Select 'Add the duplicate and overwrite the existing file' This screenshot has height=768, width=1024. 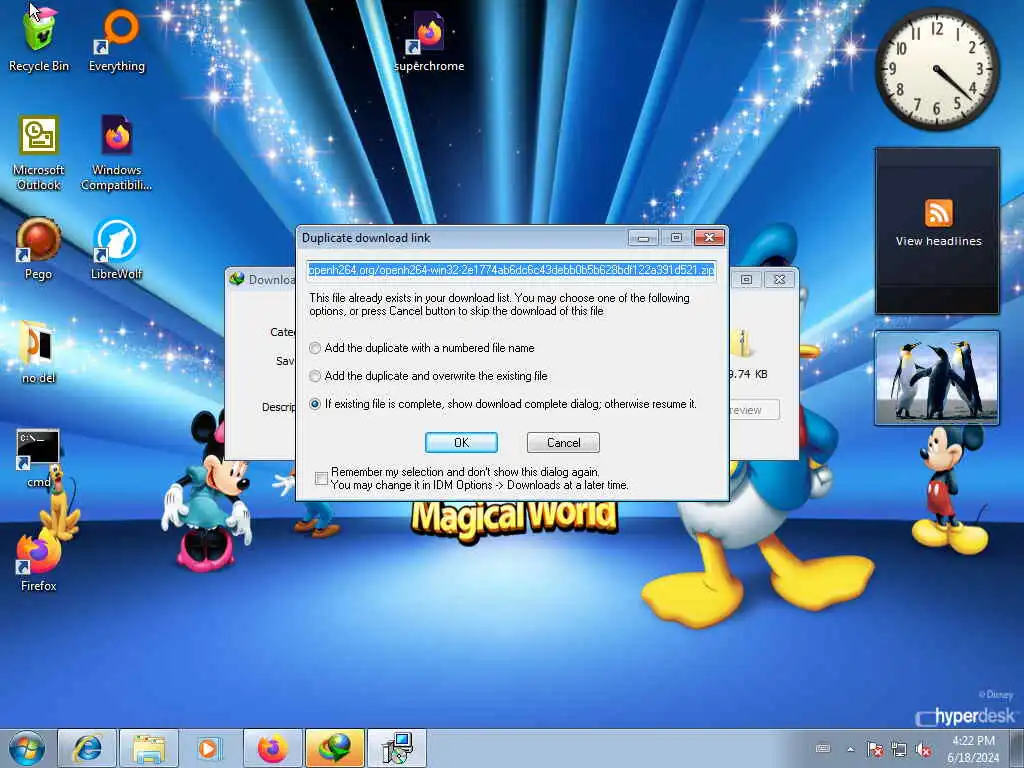315,376
